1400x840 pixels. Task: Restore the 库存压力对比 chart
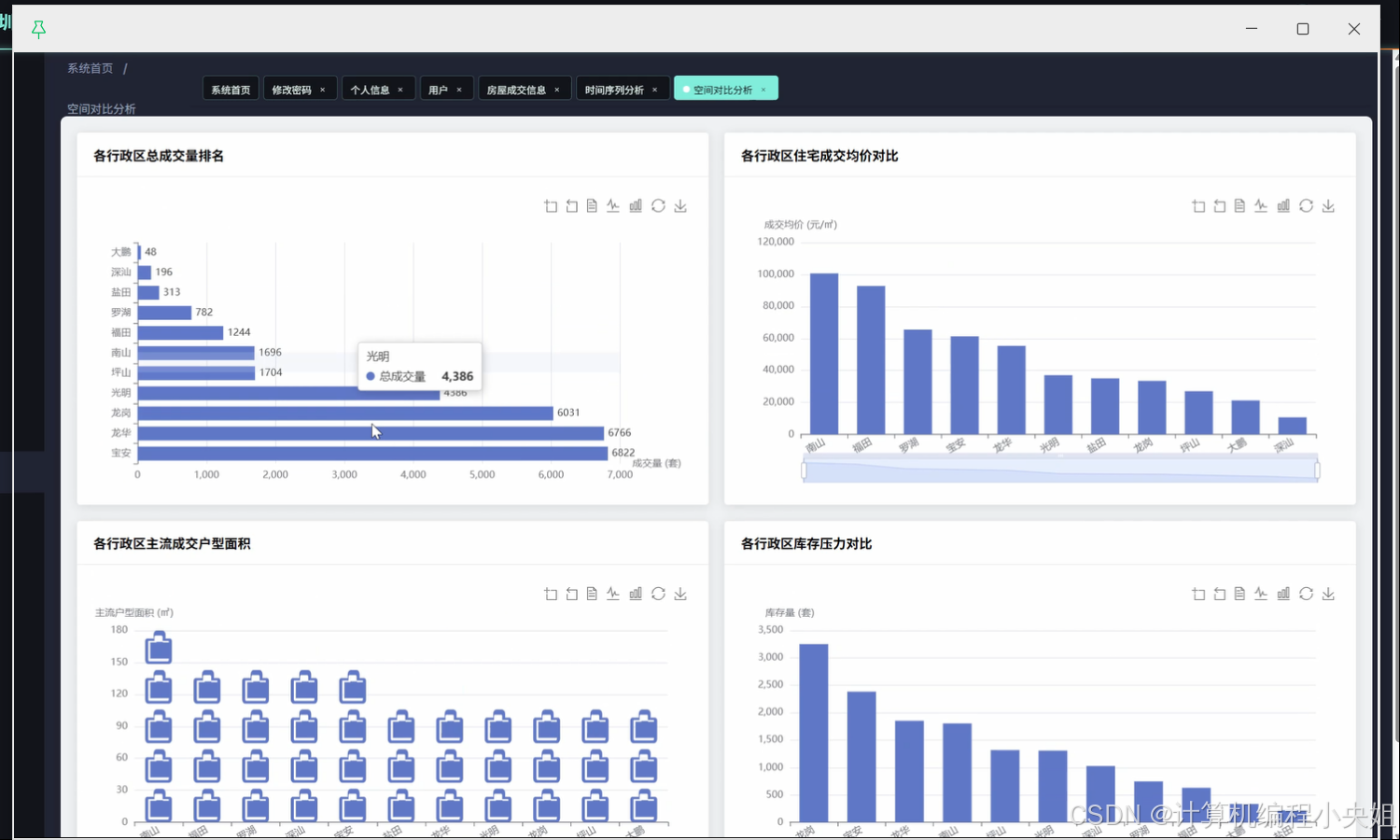pyautogui.click(x=1306, y=594)
